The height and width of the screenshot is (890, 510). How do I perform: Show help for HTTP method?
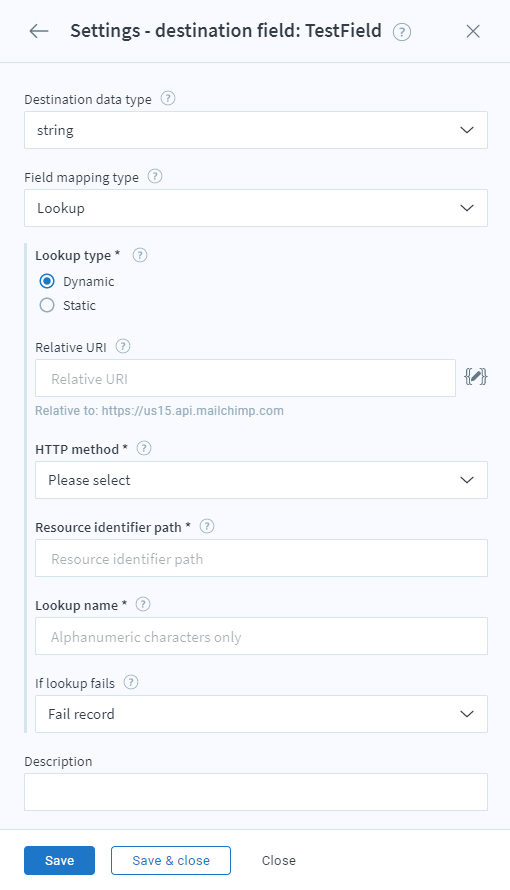coord(144,448)
